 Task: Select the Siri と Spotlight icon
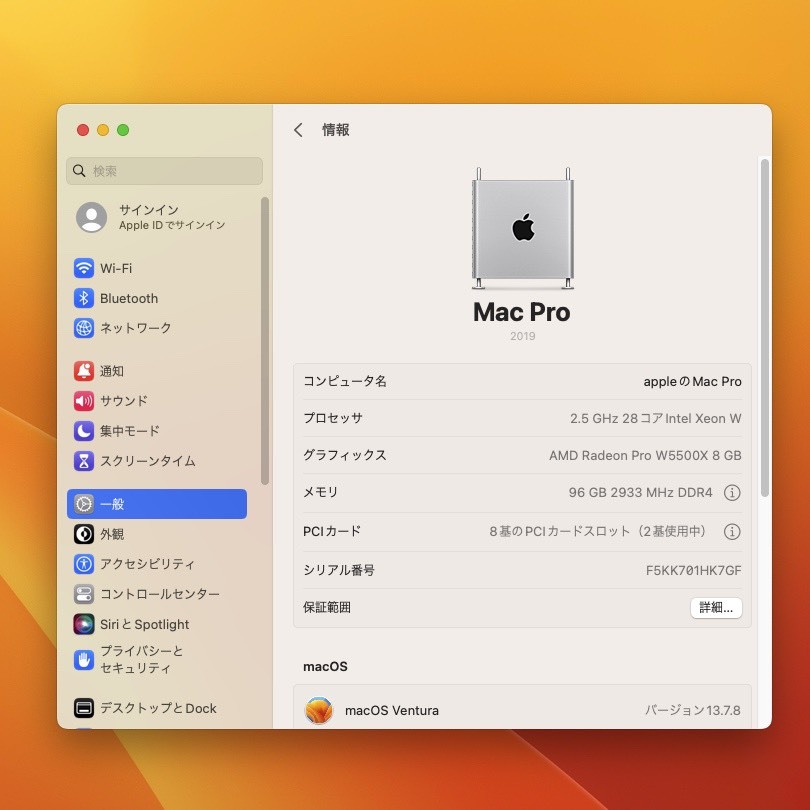[x=84, y=624]
